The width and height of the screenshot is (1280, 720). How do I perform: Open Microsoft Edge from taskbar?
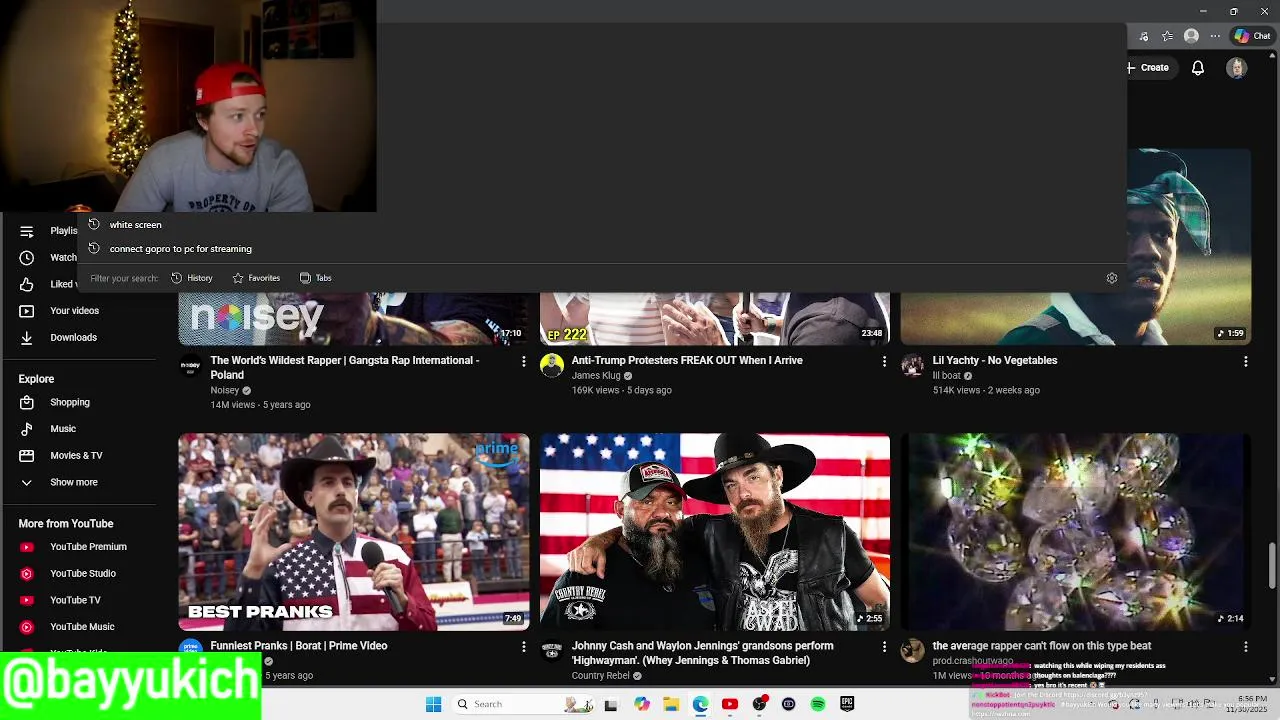[700, 704]
